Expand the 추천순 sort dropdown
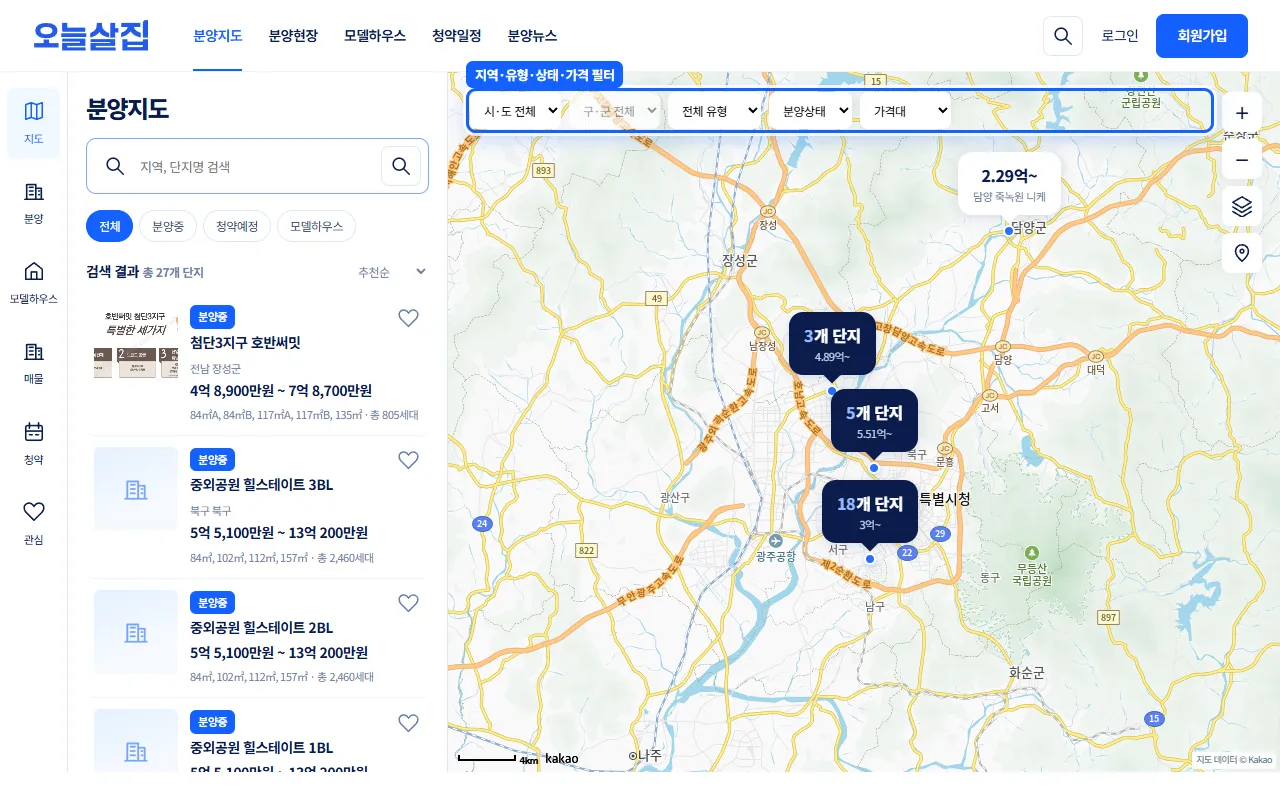This screenshot has height=800, width=1280. pyautogui.click(x=393, y=272)
